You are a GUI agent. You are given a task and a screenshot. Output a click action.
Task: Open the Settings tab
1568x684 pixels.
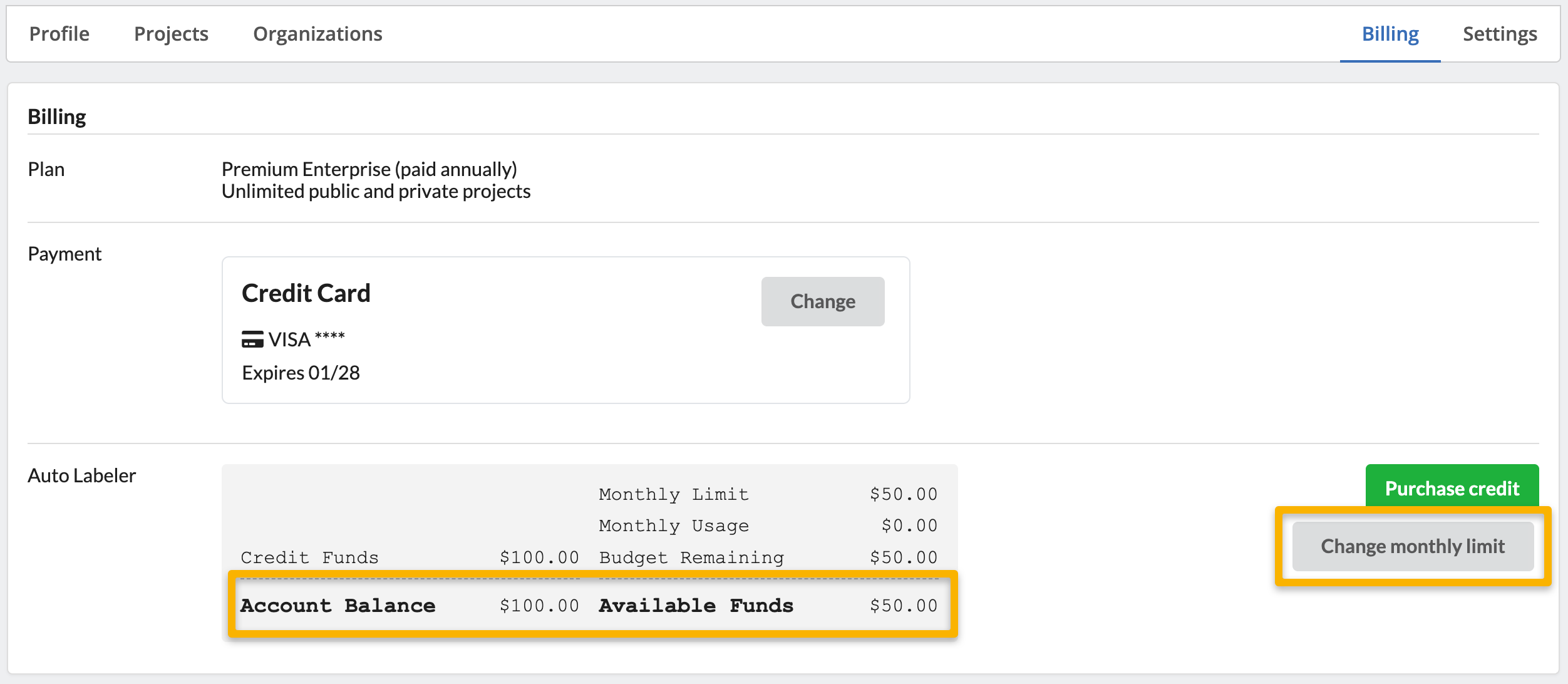pos(1500,34)
